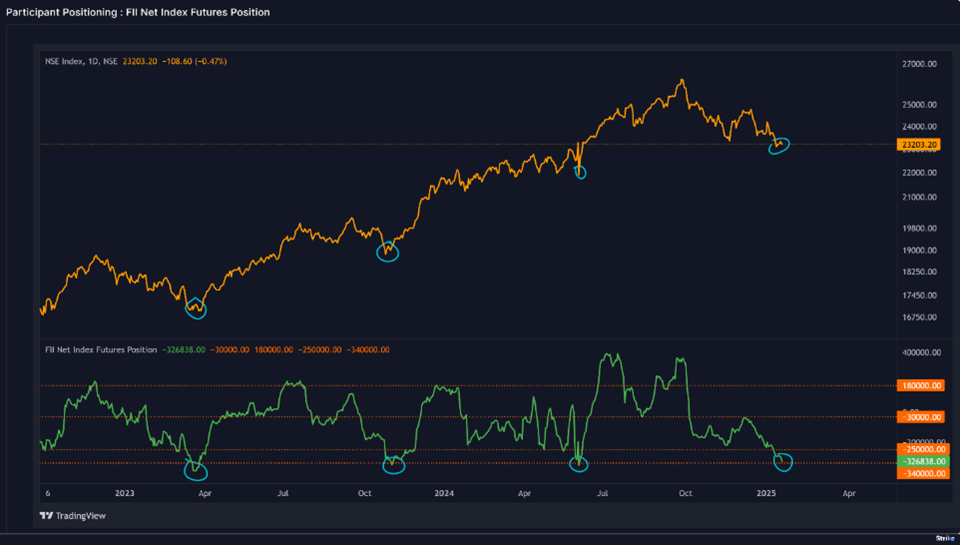Click the 2023 label on time axis
960x545 pixels.
tap(124, 494)
